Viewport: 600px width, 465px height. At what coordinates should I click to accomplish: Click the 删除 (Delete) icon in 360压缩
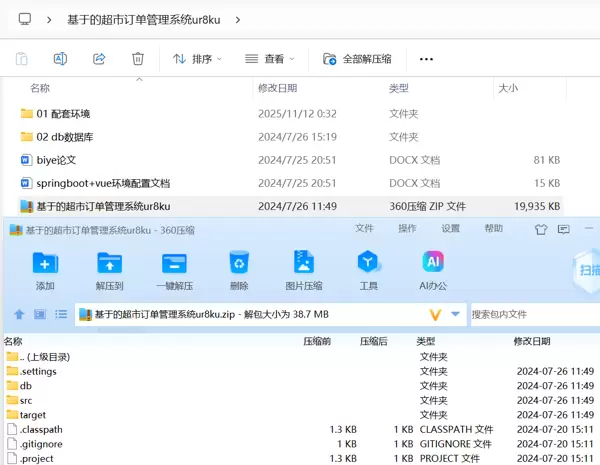[239, 264]
